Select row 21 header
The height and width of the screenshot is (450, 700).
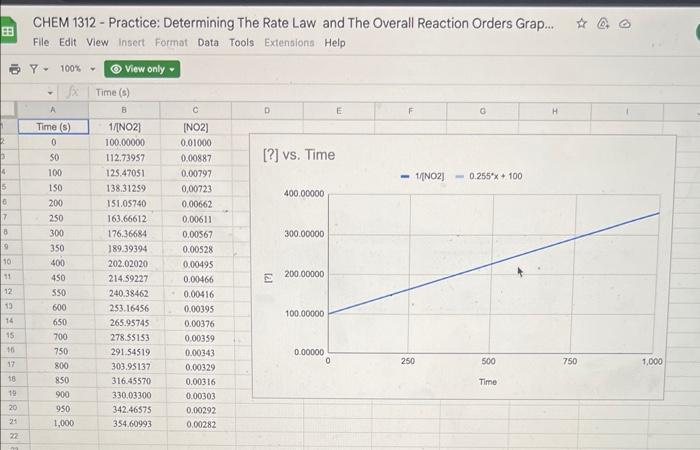(12, 421)
